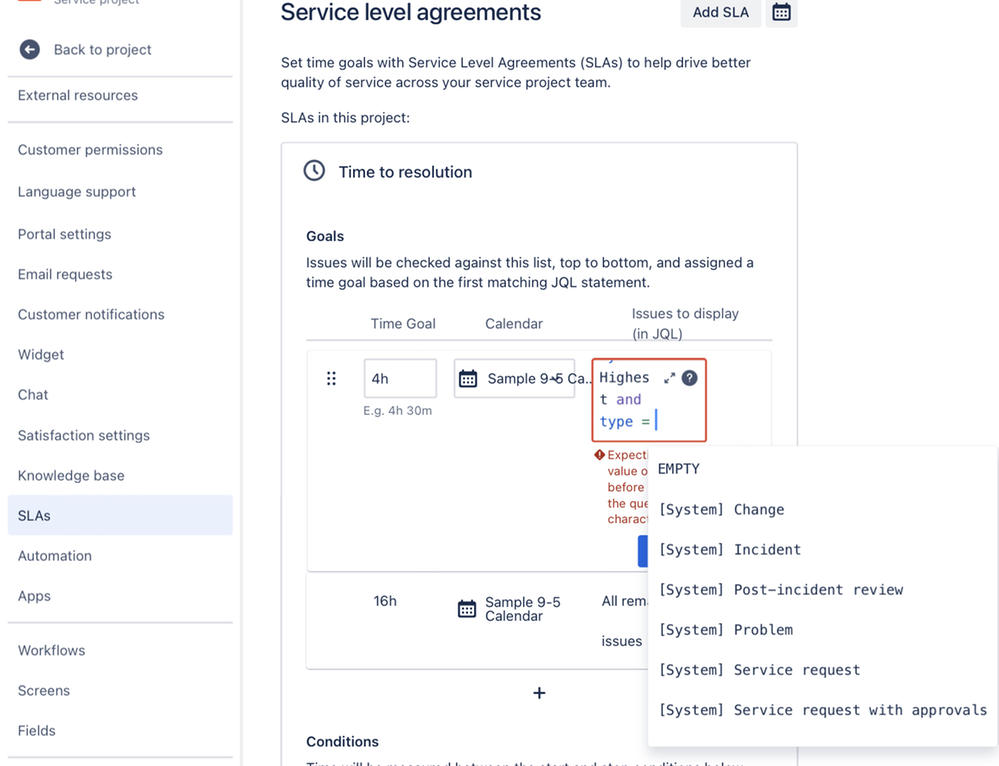The width and height of the screenshot is (999, 766).
Task: Click the Calendar column header
Action: coord(514,324)
